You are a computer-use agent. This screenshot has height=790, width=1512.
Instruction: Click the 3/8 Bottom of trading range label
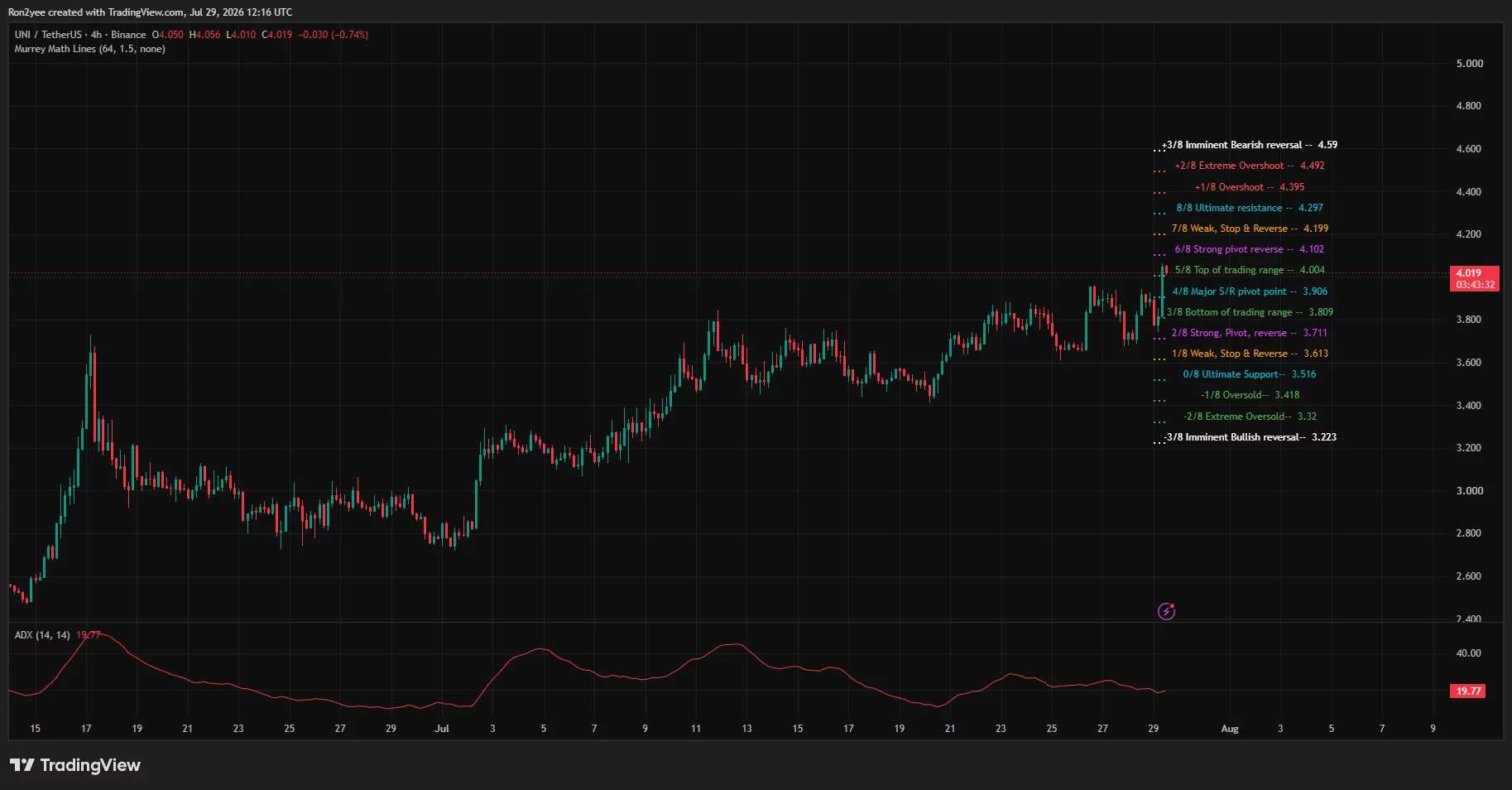pyautogui.click(x=1250, y=312)
